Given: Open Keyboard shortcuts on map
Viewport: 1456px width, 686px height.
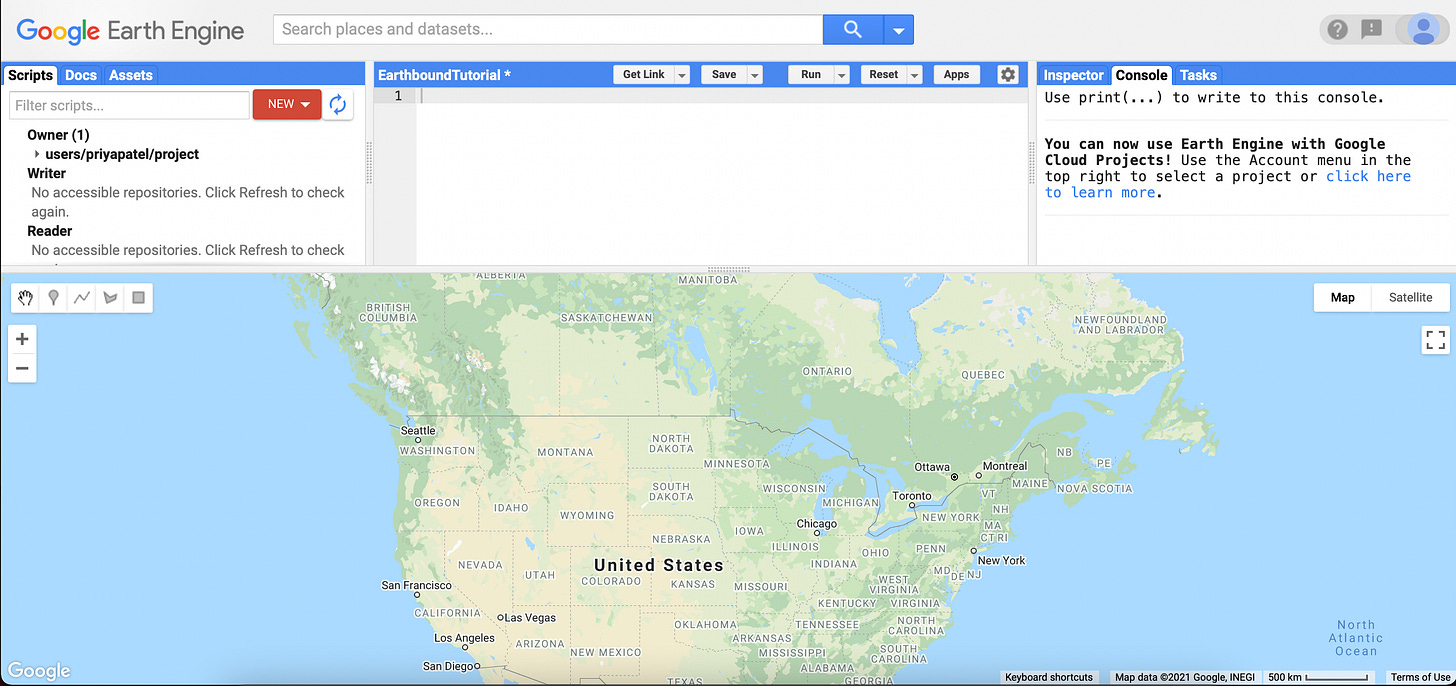Looking at the screenshot, I should tap(1049, 677).
